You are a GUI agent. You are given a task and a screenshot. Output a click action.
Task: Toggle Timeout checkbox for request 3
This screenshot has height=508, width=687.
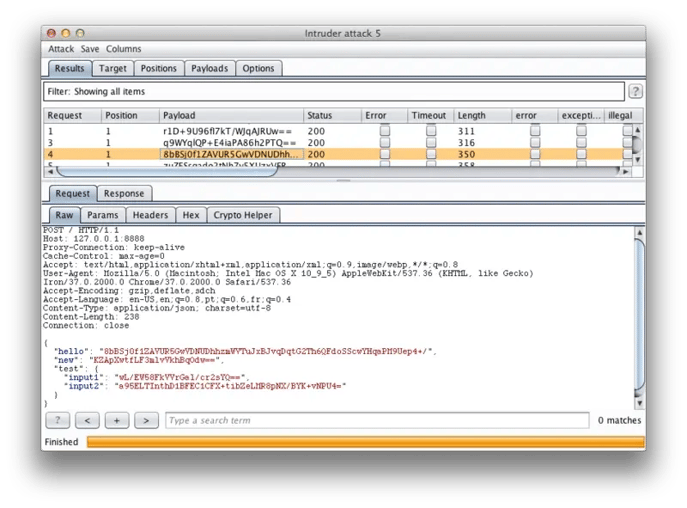[x=432, y=143]
